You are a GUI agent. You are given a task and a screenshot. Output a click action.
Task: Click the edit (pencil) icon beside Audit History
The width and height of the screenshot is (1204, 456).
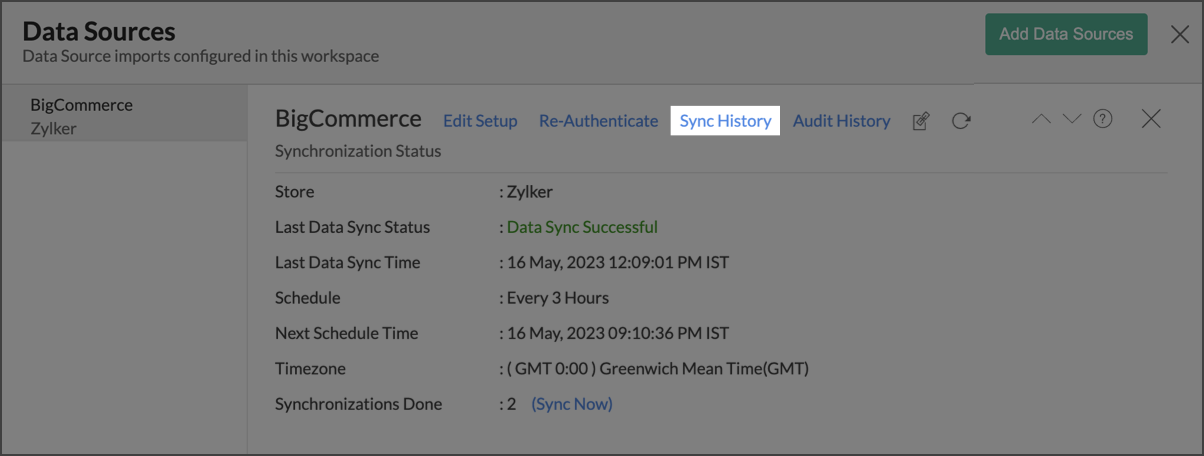[921, 121]
